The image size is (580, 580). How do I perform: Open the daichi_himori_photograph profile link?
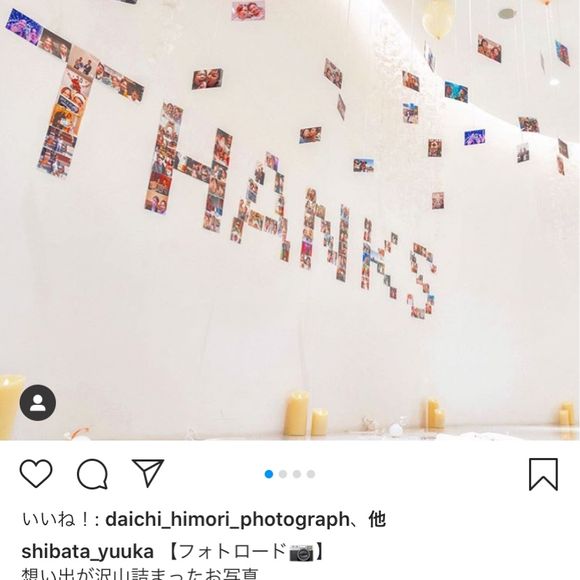click(x=227, y=520)
